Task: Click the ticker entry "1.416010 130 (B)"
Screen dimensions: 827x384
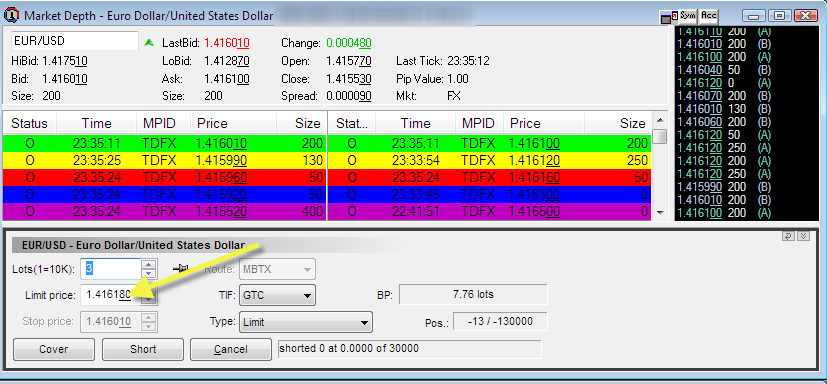Action: (x=724, y=109)
